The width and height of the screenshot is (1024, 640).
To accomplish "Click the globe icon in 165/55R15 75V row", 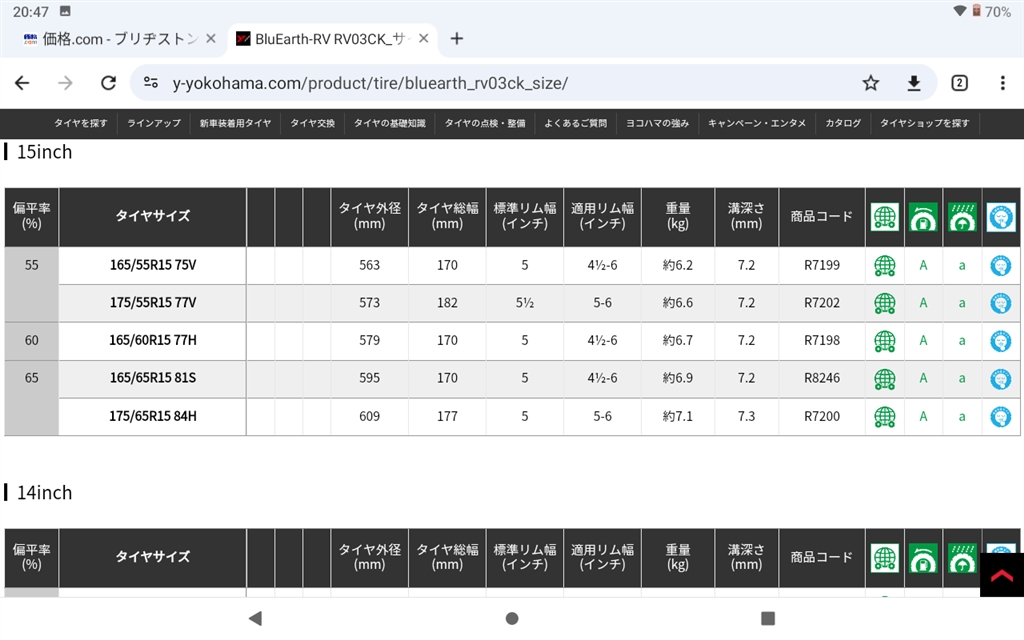I will (885, 266).
